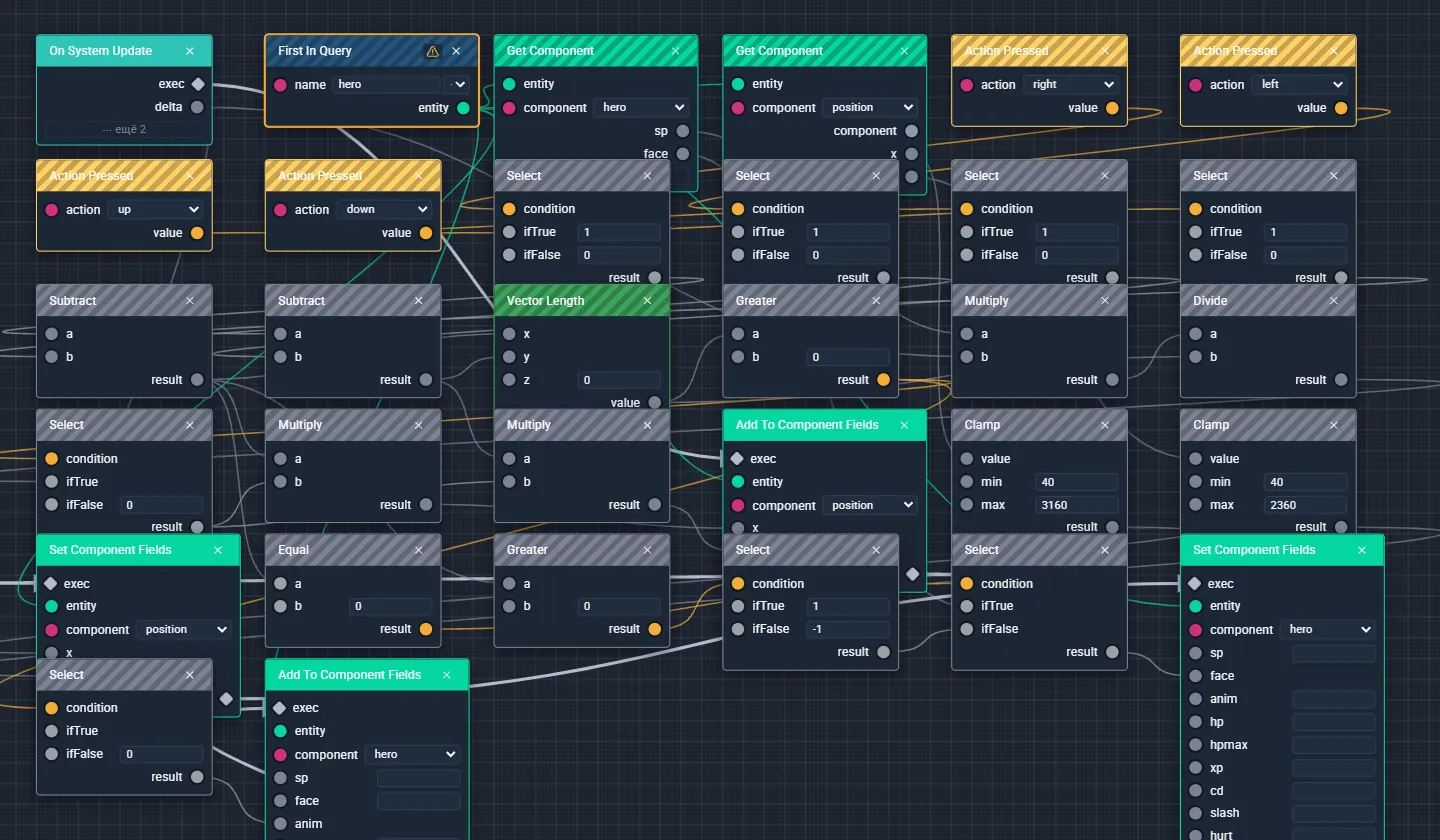The width and height of the screenshot is (1440, 840).
Task: Close the Equal node
Action: click(x=419, y=550)
